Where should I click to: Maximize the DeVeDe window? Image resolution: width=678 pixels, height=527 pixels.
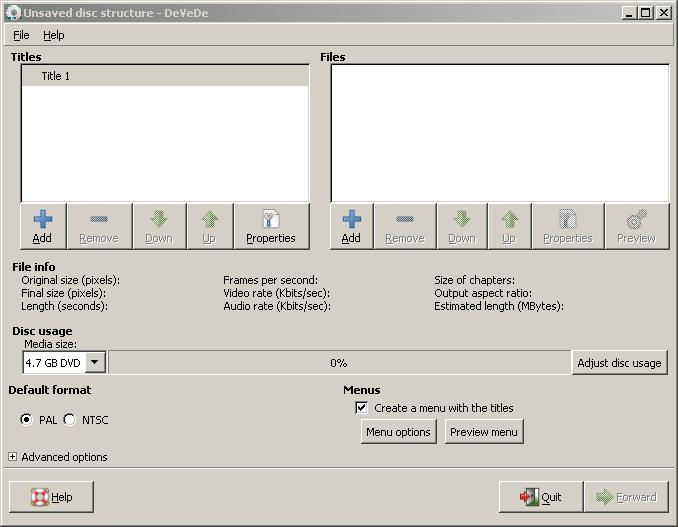[x=646, y=13]
